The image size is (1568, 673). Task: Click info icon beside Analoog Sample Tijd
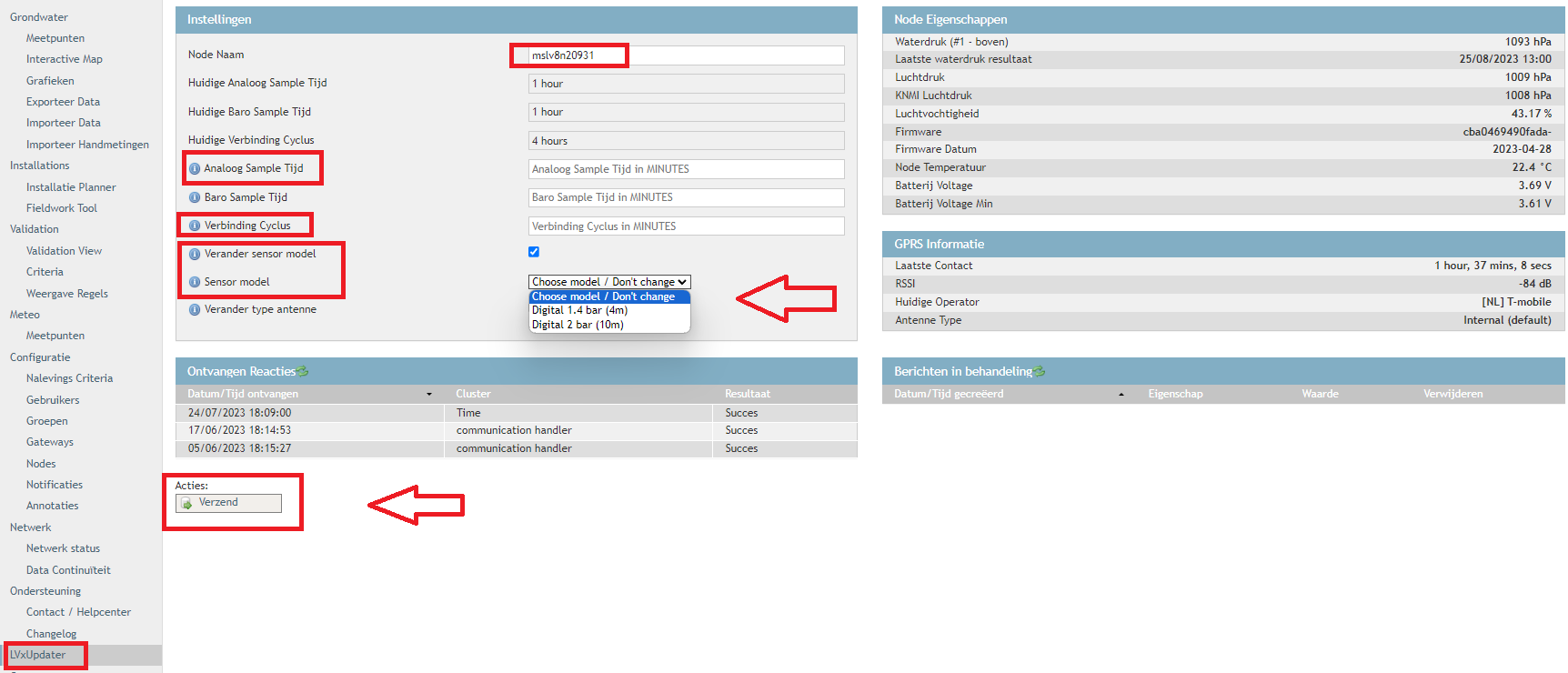(x=195, y=169)
